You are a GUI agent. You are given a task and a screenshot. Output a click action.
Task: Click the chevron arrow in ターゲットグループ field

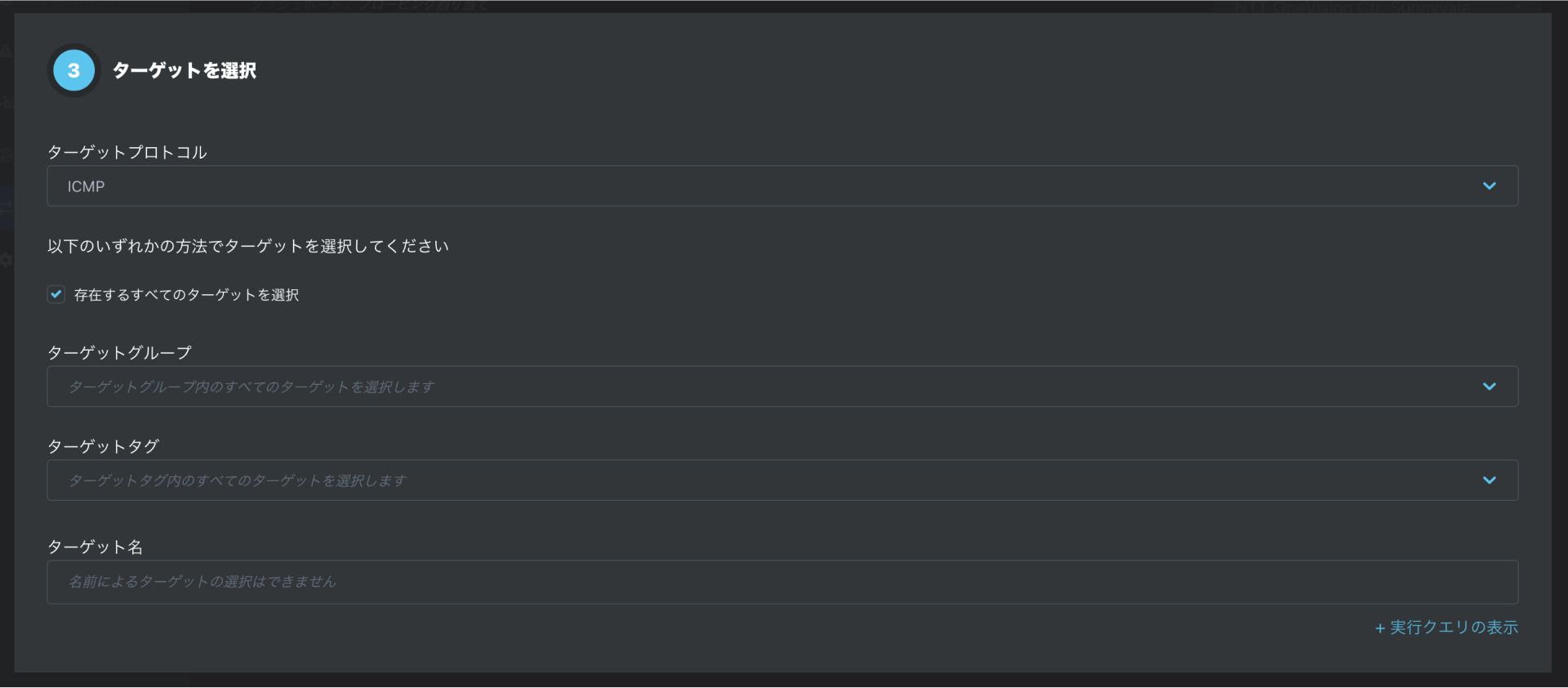tap(1490, 386)
